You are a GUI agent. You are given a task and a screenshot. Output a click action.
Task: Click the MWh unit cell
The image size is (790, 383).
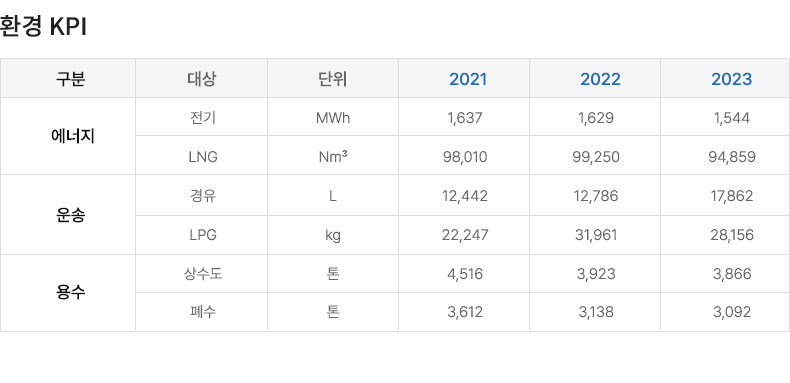click(333, 118)
